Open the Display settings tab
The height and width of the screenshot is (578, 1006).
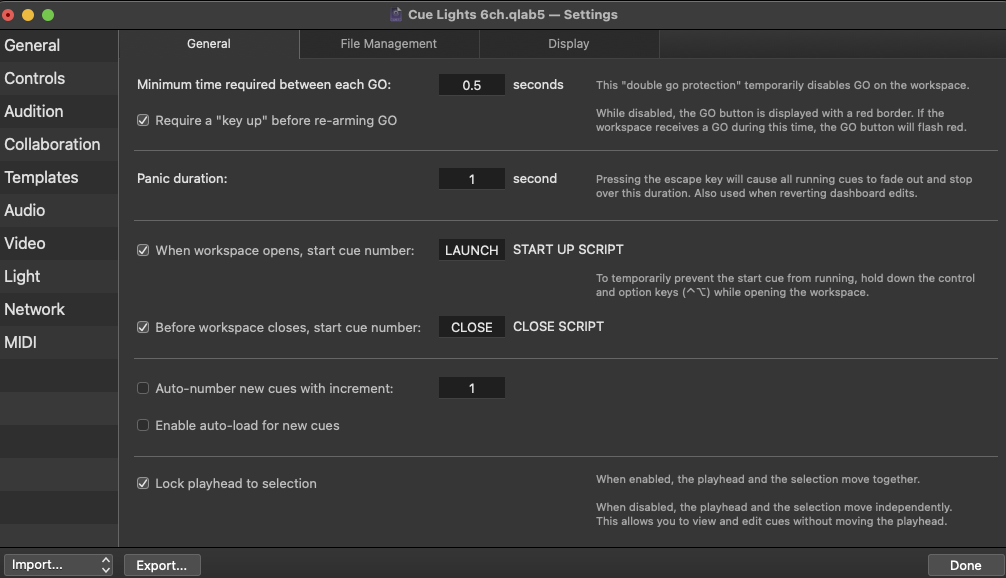point(568,44)
